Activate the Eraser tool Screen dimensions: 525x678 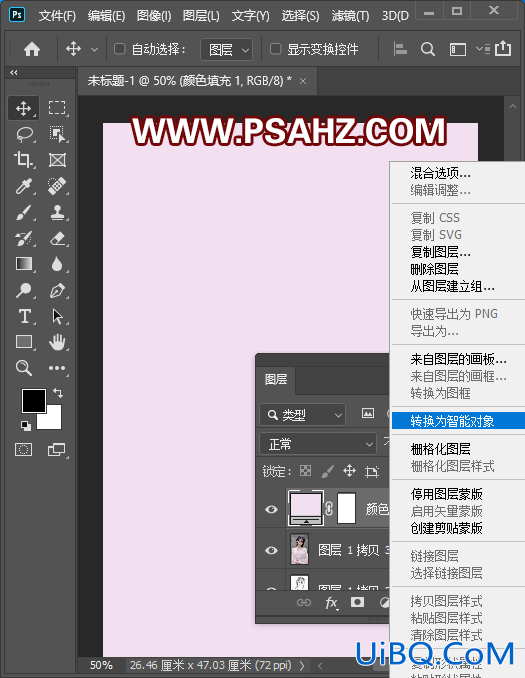(57, 238)
